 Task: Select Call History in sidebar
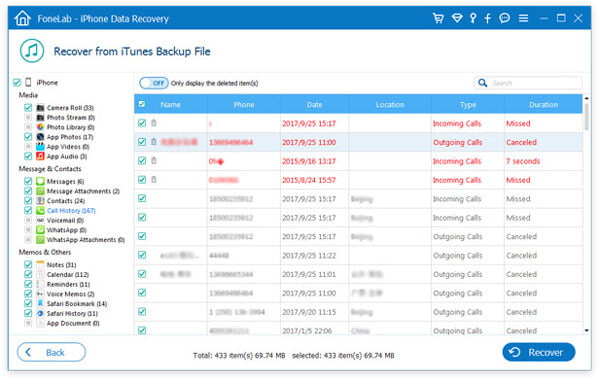coord(71,210)
